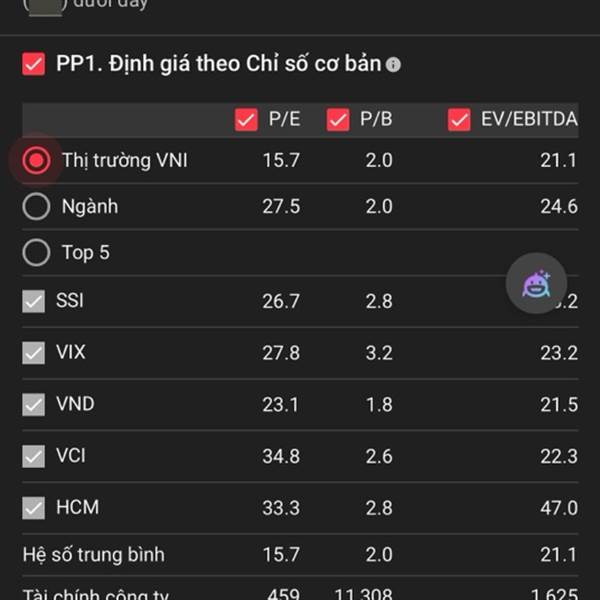The height and width of the screenshot is (600, 600).
Task: Click the Hệ số trung bình row label
Action: click(94, 555)
